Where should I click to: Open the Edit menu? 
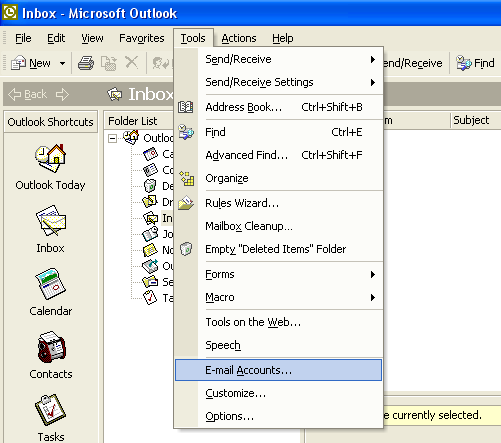(x=56, y=38)
